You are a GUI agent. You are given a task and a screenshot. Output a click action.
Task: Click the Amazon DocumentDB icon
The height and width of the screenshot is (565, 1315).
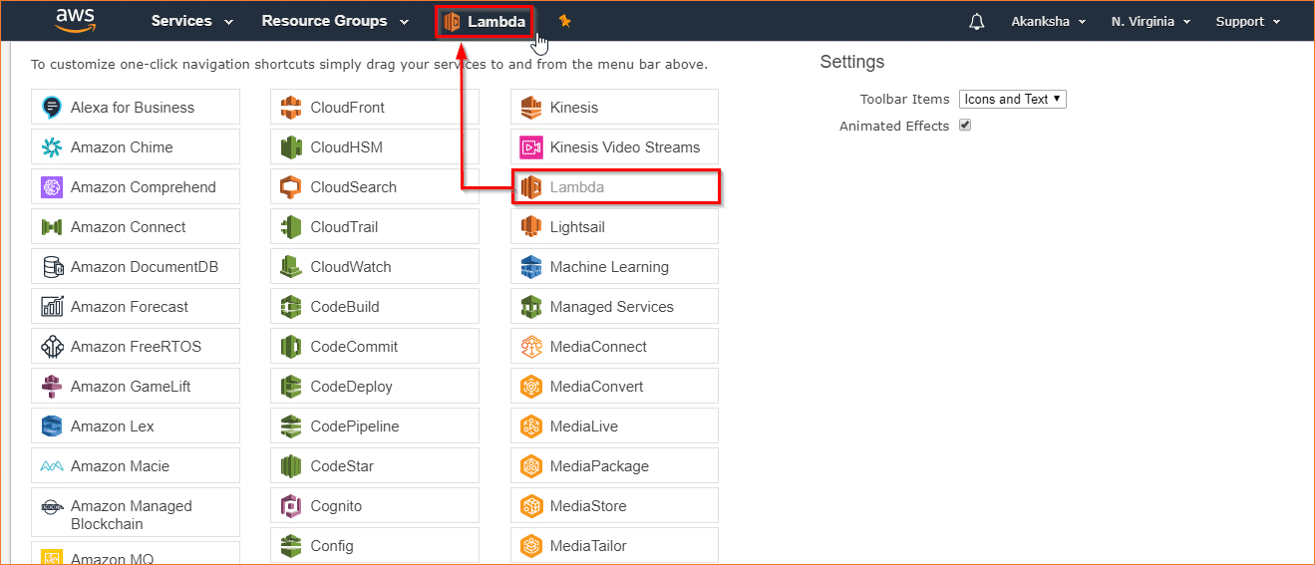[x=52, y=267]
